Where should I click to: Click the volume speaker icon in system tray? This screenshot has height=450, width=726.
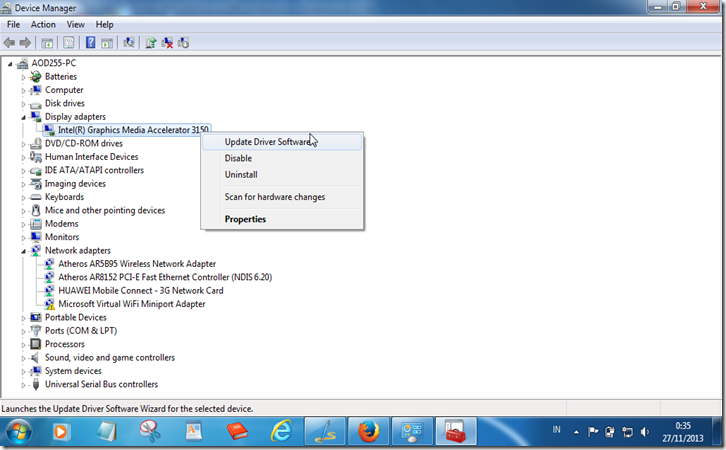point(644,432)
